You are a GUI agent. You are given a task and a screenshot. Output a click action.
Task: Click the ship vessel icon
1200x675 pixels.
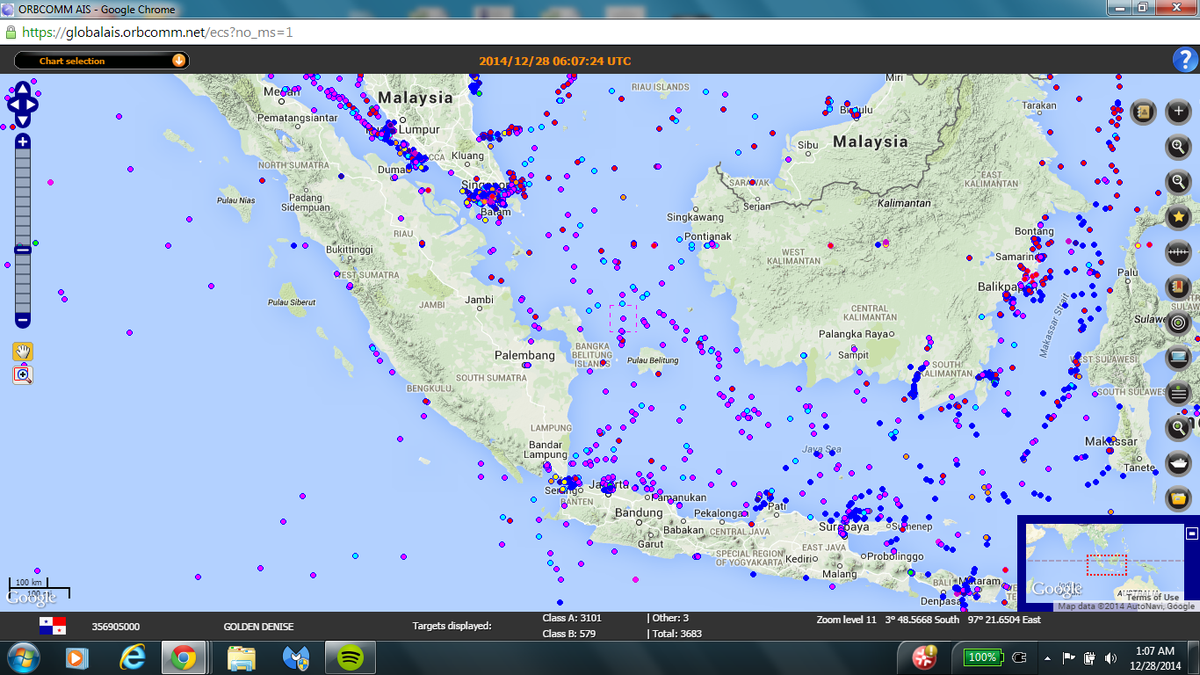tap(1179, 463)
